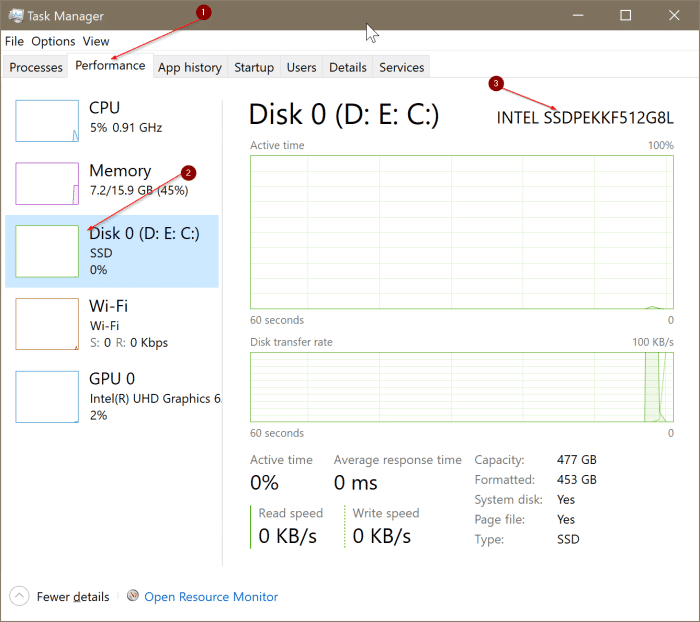Click the Active time graph area
Image resolution: width=700 pixels, height=622 pixels.
[462, 232]
